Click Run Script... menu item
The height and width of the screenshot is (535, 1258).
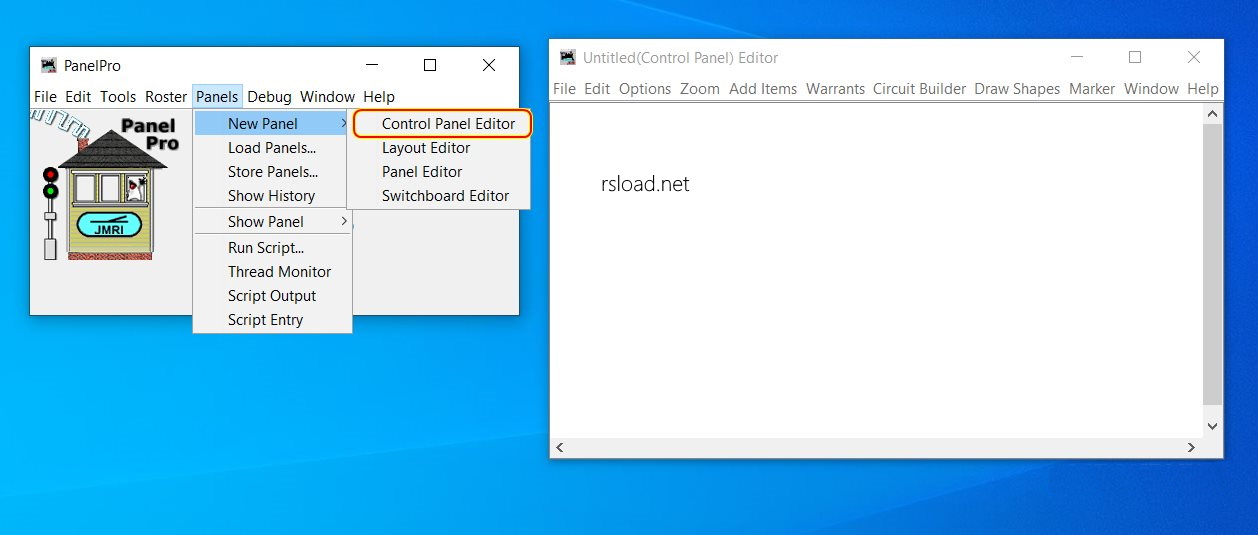266,248
